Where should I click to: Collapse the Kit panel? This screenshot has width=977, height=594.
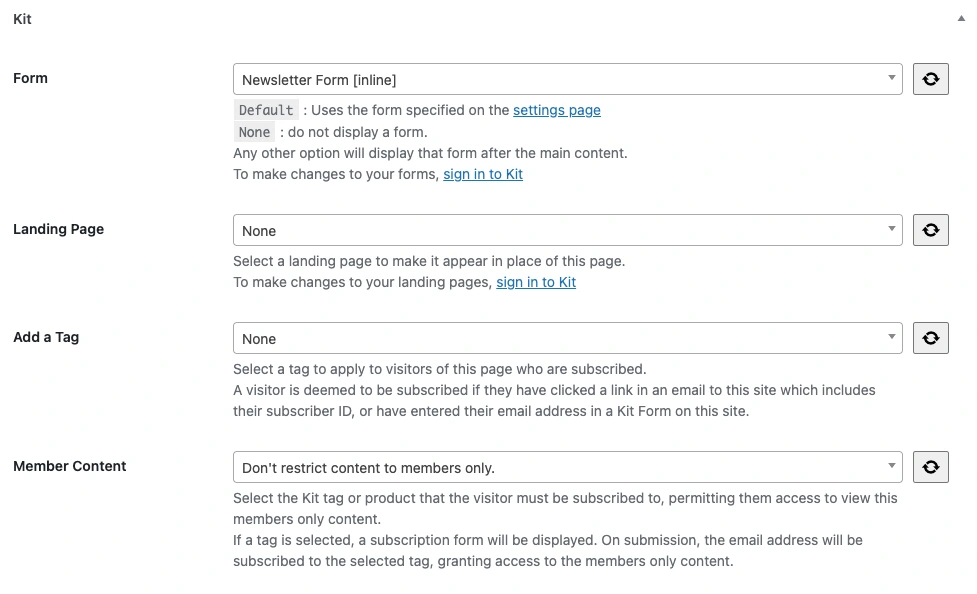(x=962, y=17)
